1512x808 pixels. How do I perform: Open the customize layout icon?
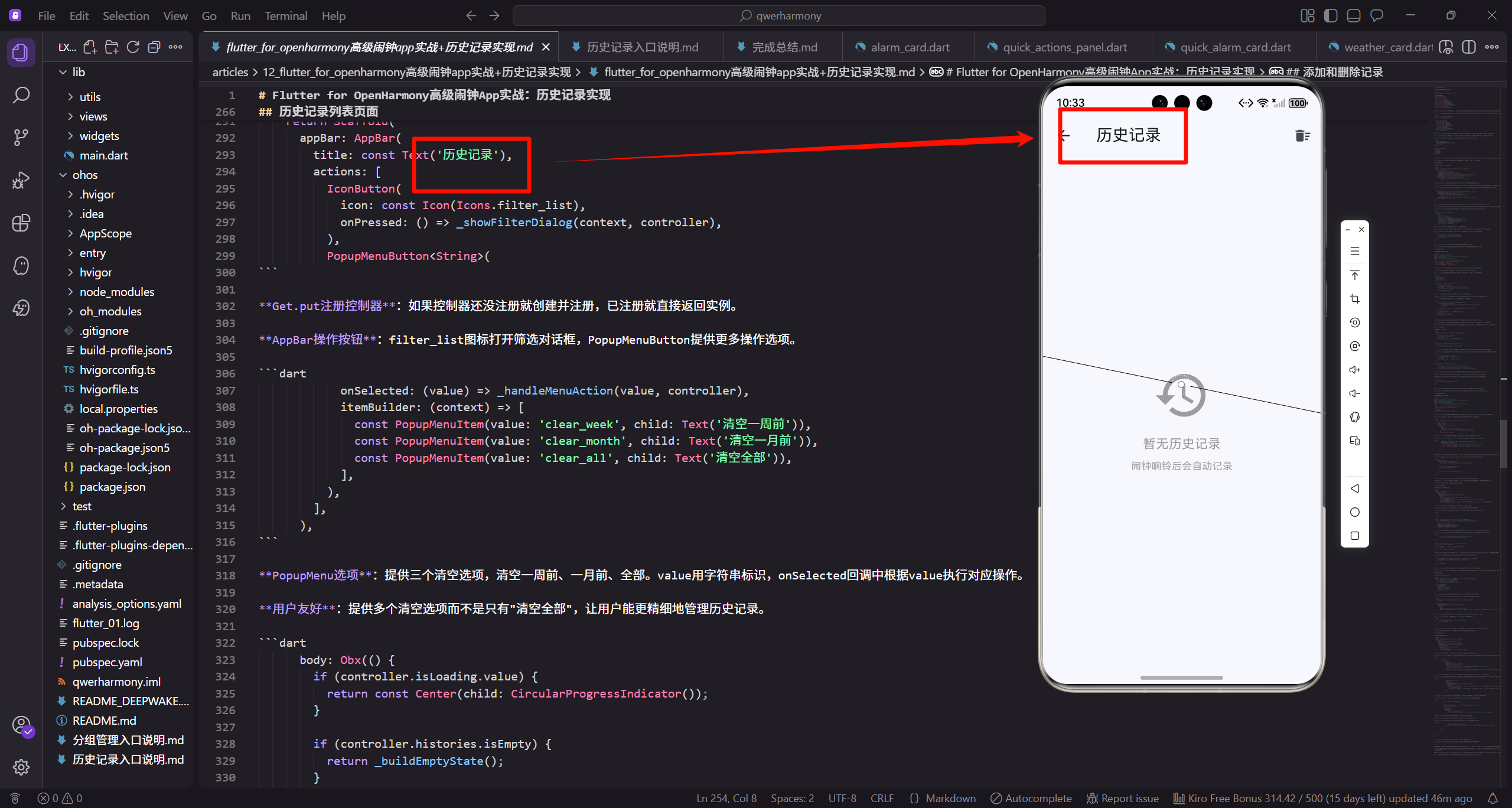(1307, 16)
